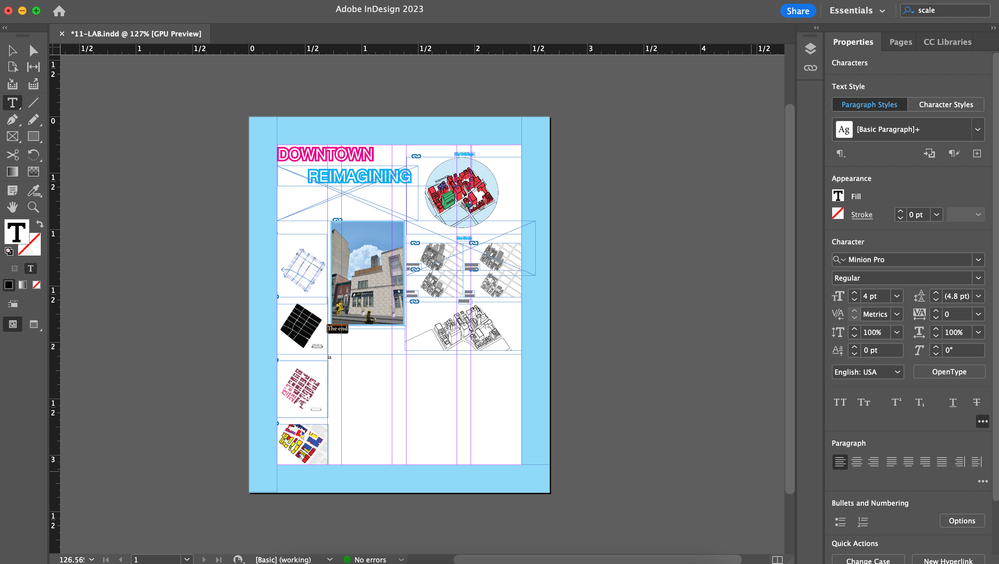Swap fill and stroke arrow
Viewport: 999px width, 564px height.
40,224
